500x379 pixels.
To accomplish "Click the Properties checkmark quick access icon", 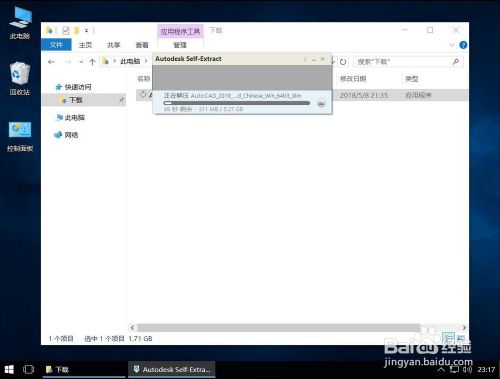I will [66, 31].
